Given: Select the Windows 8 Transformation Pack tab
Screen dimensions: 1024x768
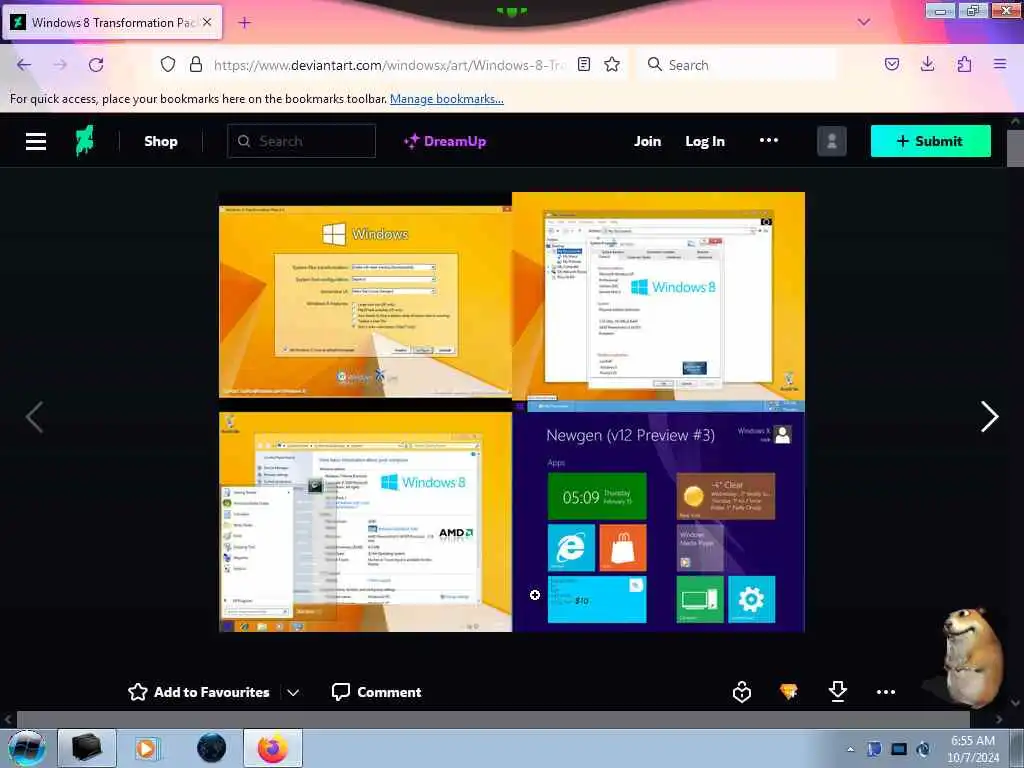Looking at the screenshot, I should pos(112,22).
